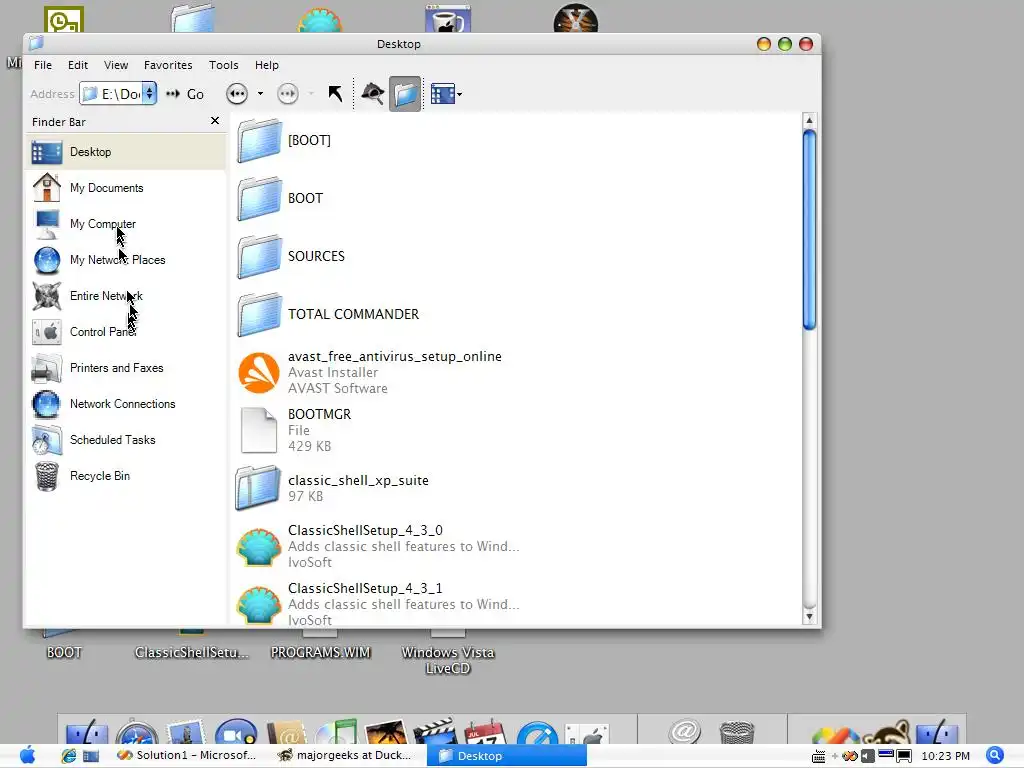The image size is (1024, 768).
Task: Click the Search detective icon in the toolbar
Action: point(372,94)
